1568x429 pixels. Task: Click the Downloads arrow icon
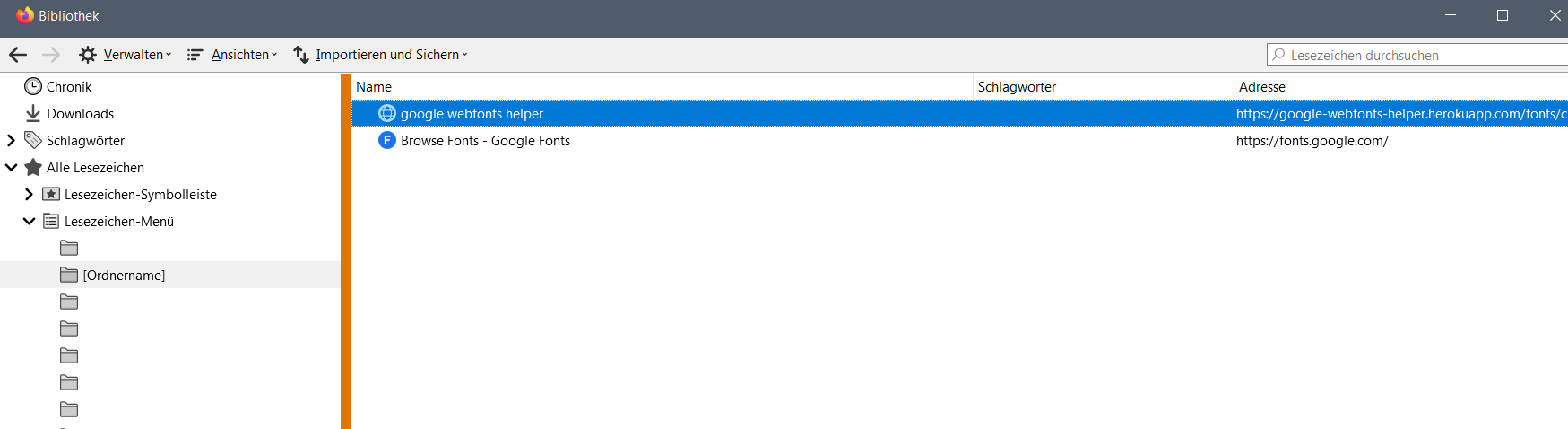tap(33, 113)
